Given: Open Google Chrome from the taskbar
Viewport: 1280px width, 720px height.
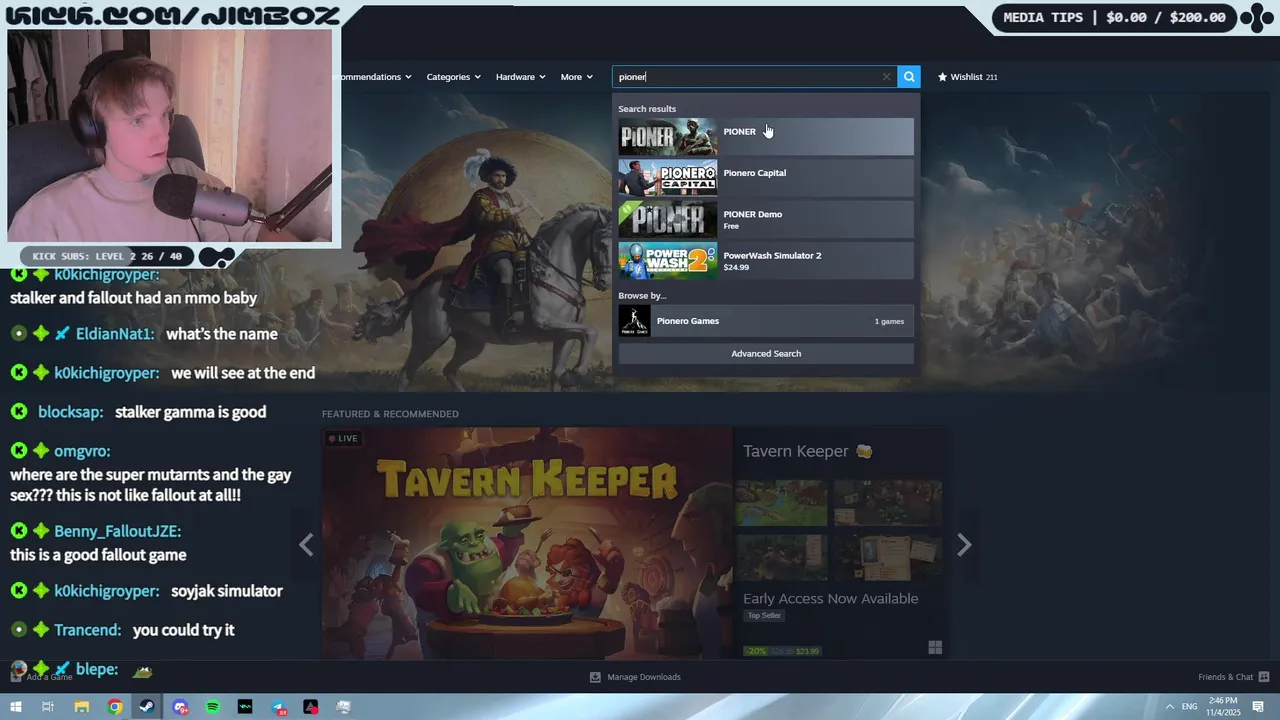Looking at the screenshot, I should coord(115,707).
